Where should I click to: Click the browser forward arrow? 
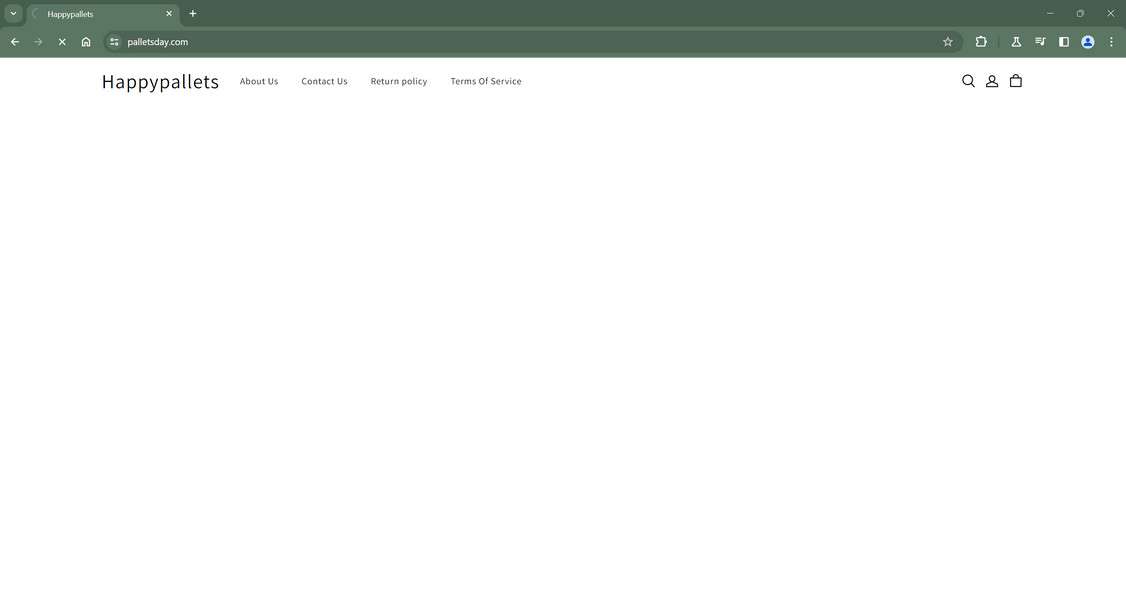pos(37,41)
